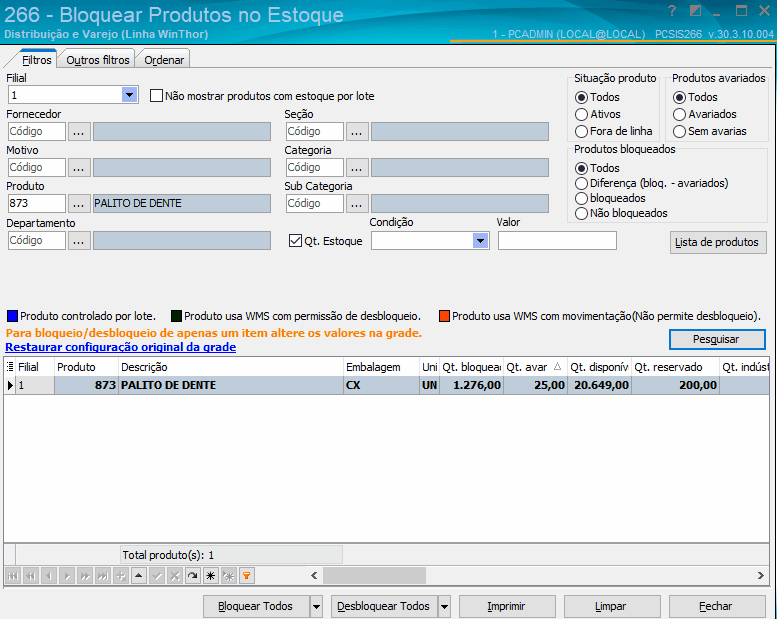The height and width of the screenshot is (619, 777).
Task: Open Fornecedor lookup ellipsis button
Action: pyautogui.click(x=79, y=132)
